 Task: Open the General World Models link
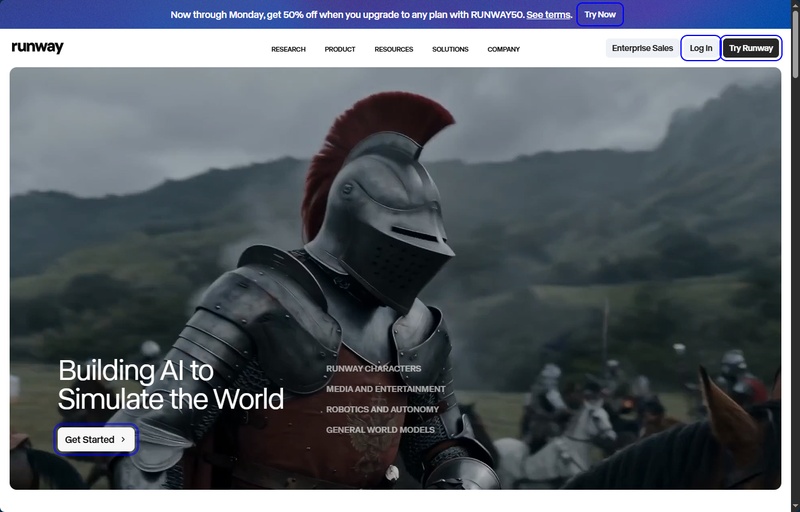click(x=380, y=430)
